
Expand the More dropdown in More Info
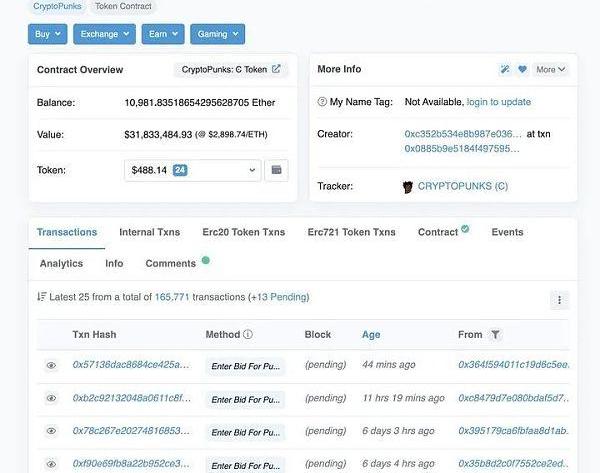click(551, 70)
